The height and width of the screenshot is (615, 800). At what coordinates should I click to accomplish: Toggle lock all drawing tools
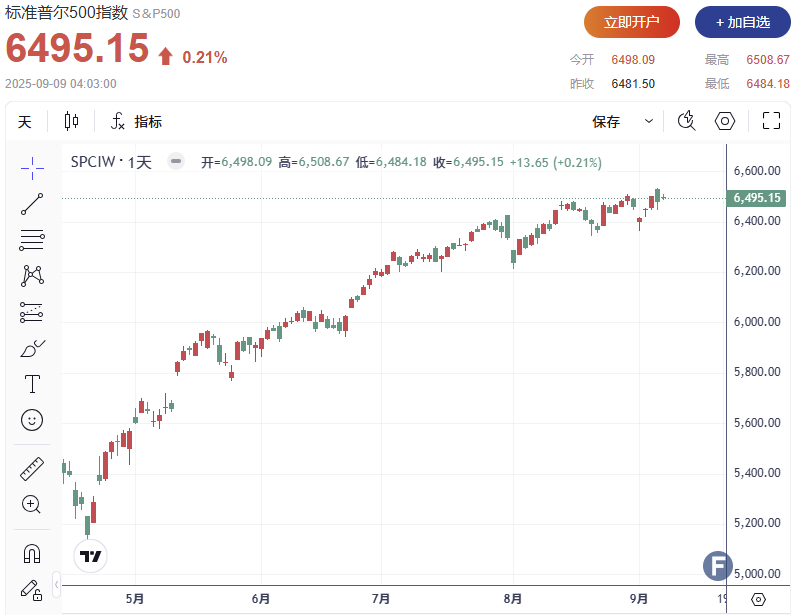pos(32,588)
